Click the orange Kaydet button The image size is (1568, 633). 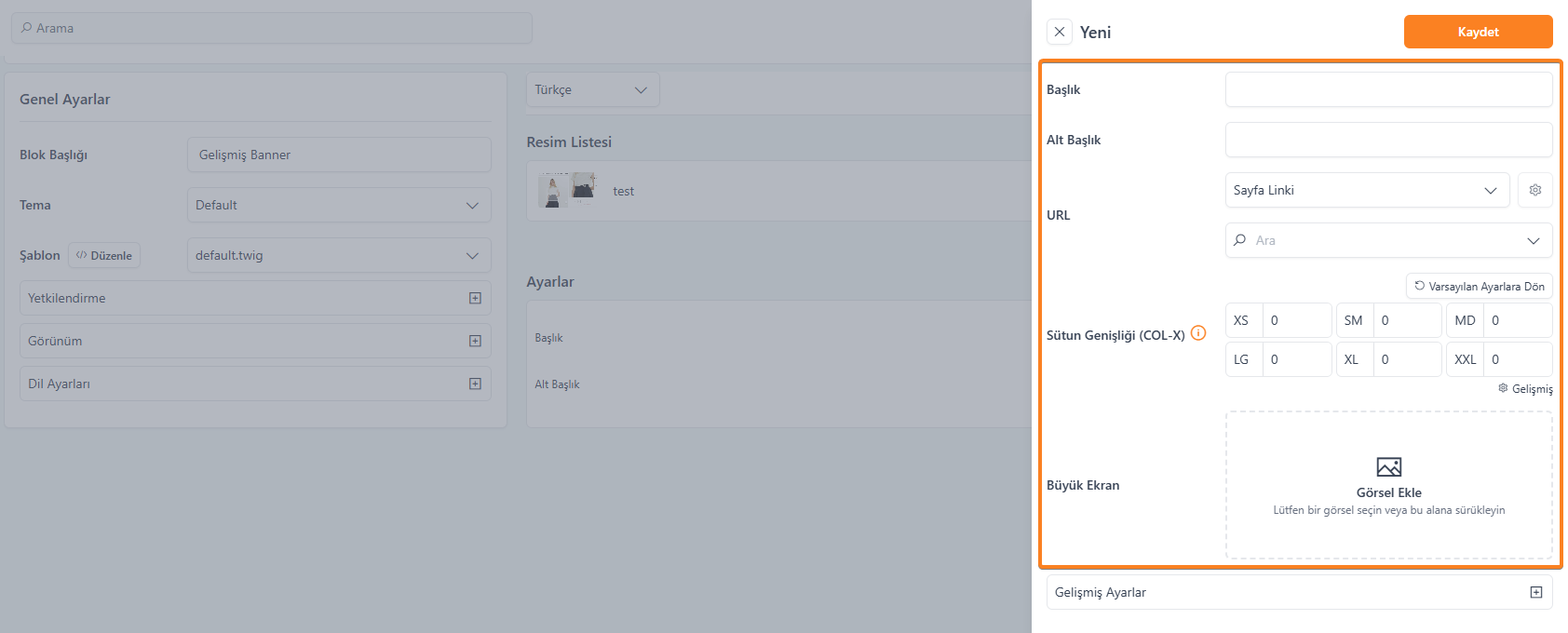click(x=1478, y=32)
